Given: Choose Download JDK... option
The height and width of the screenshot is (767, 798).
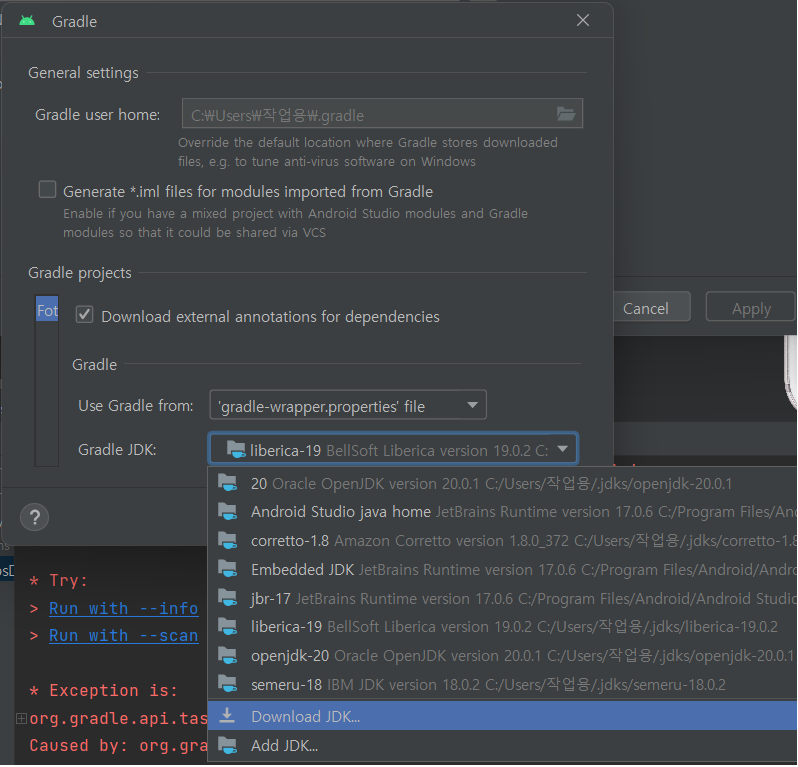Looking at the screenshot, I should click(x=502, y=716).
